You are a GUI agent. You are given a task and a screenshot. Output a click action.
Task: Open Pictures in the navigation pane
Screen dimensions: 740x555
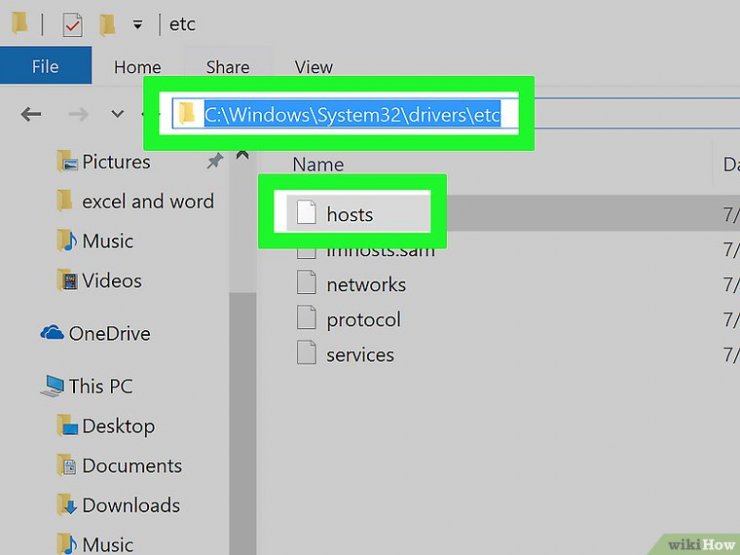pos(116,162)
